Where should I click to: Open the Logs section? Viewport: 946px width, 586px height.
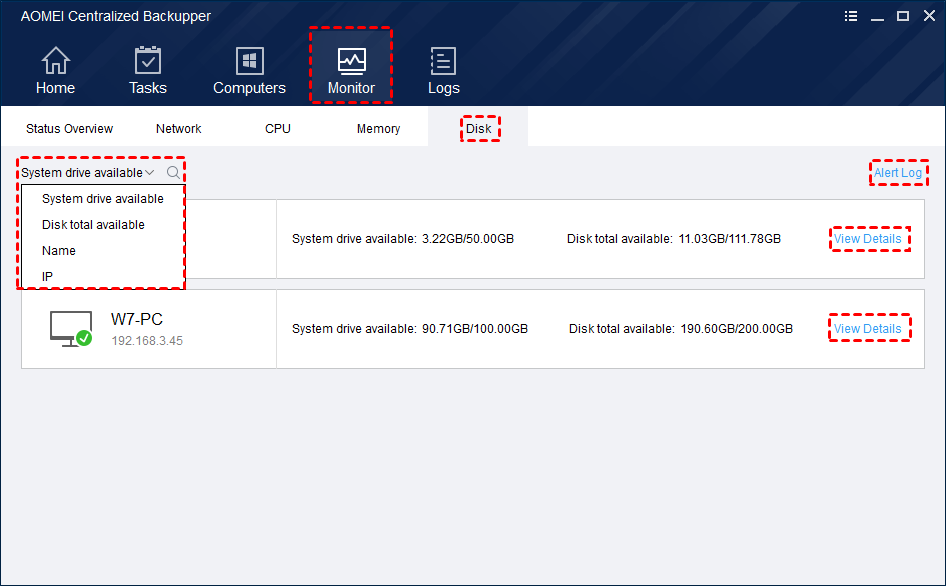click(443, 71)
